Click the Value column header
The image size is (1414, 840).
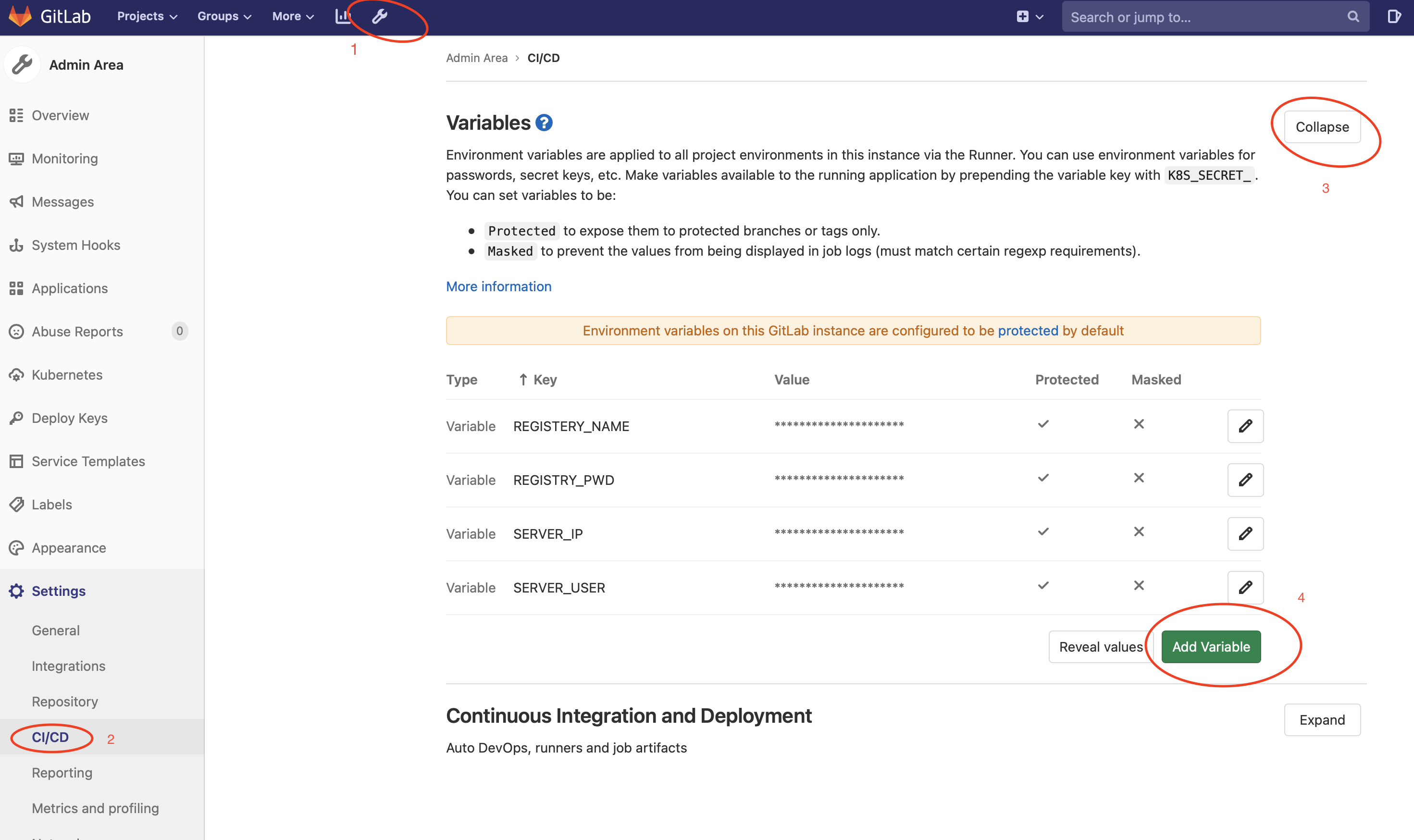[792, 380]
